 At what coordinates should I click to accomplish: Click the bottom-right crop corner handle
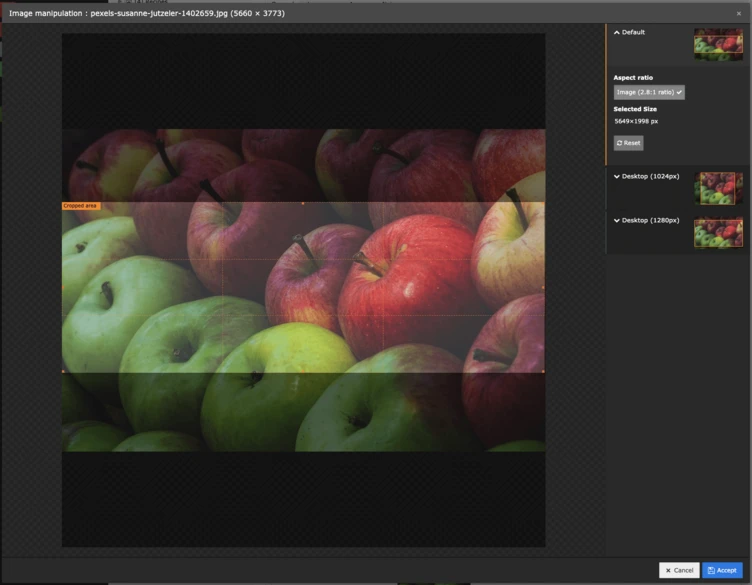[x=544, y=372]
